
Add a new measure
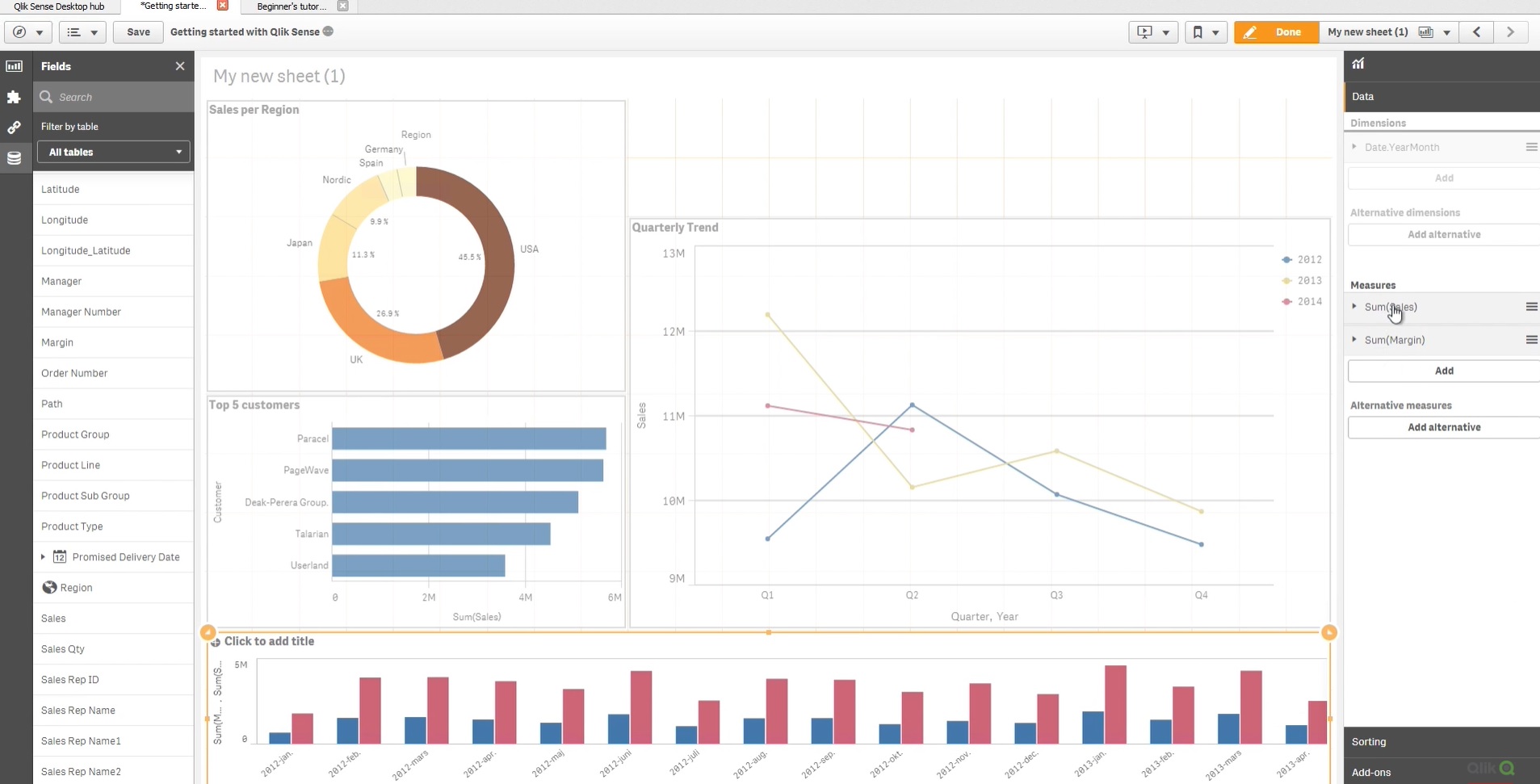1444,371
